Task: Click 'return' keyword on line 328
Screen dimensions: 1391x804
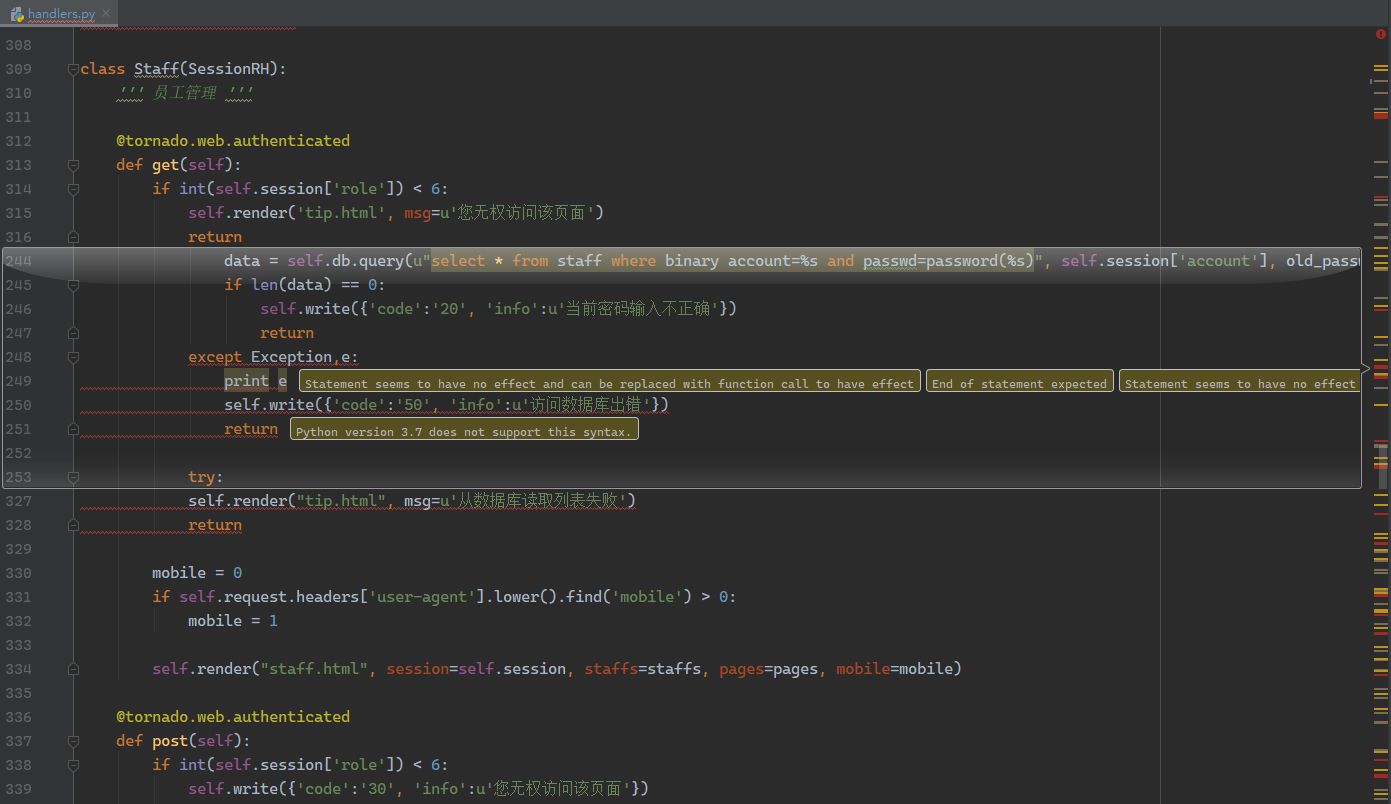Action: [215, 525]
